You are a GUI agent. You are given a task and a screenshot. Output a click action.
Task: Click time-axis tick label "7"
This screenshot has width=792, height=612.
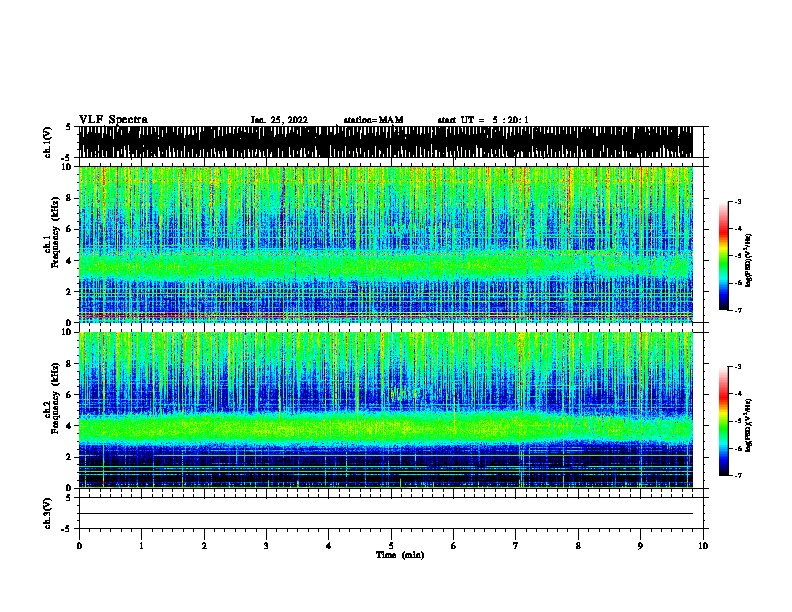516,546
